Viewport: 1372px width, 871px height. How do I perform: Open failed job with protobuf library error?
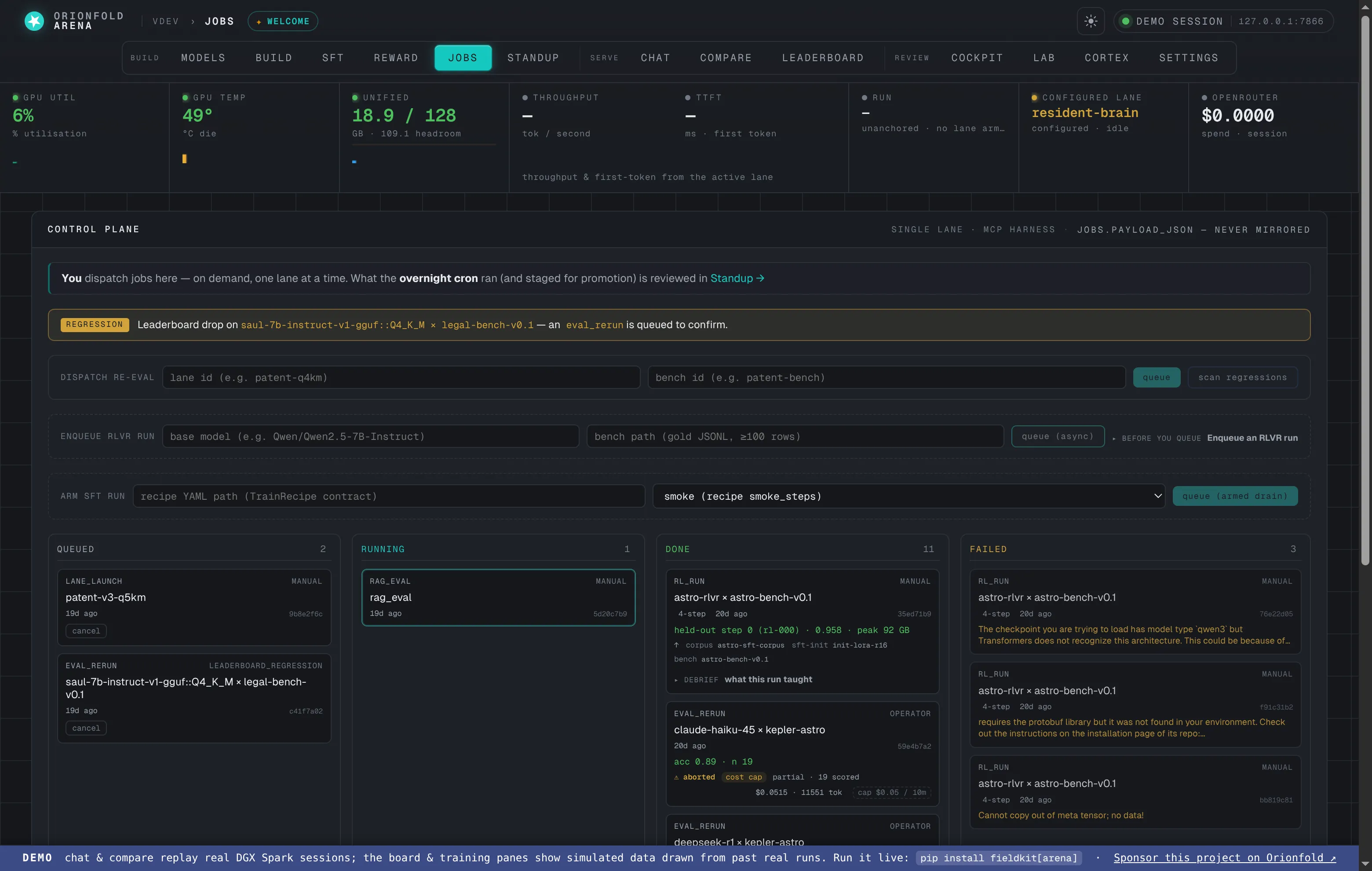1135,705
